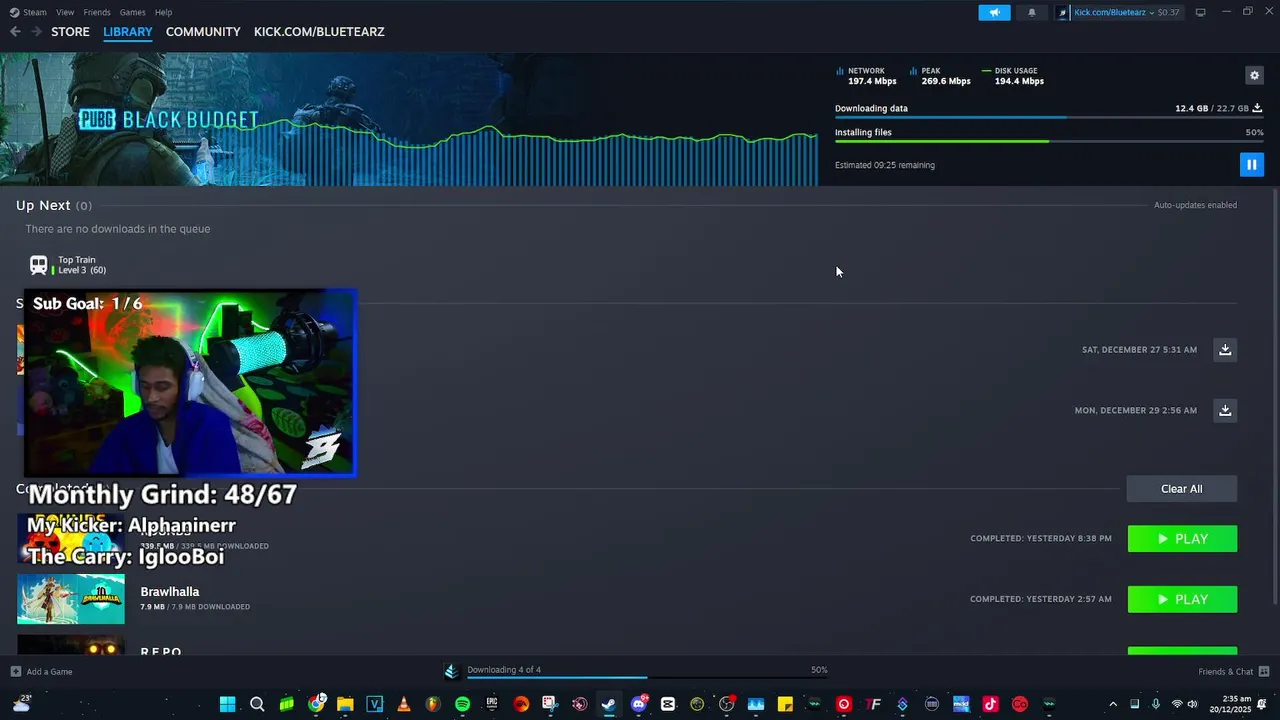The image size is (1280, 720).
Task: Open Epic Games Launcher from taskbar
Action: pyautogui.click(x=492, y=704)
